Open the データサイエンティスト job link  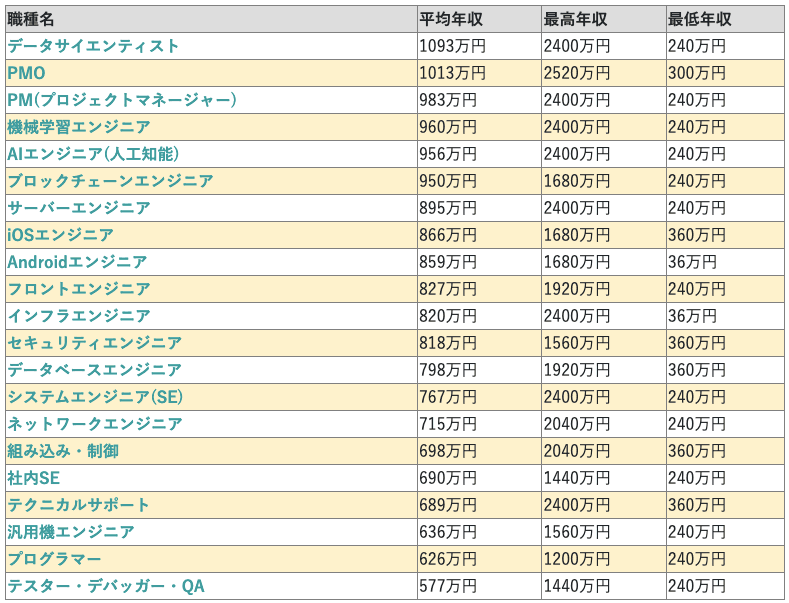[x=93, y=46]
